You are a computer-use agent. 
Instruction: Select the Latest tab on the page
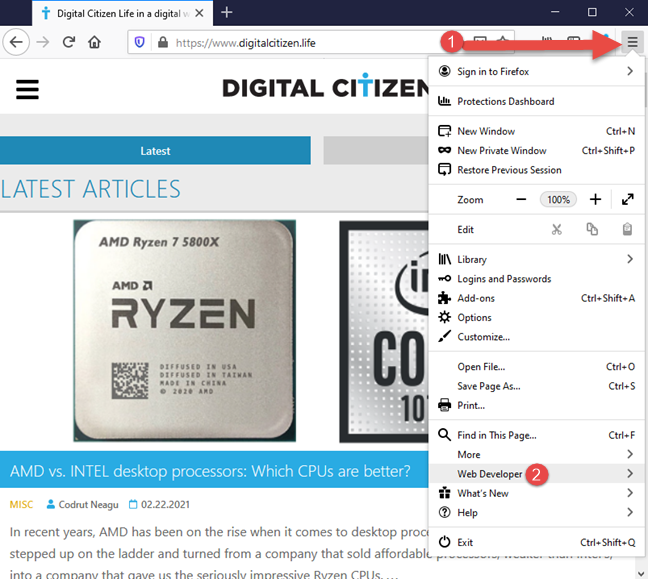(155, 151)
